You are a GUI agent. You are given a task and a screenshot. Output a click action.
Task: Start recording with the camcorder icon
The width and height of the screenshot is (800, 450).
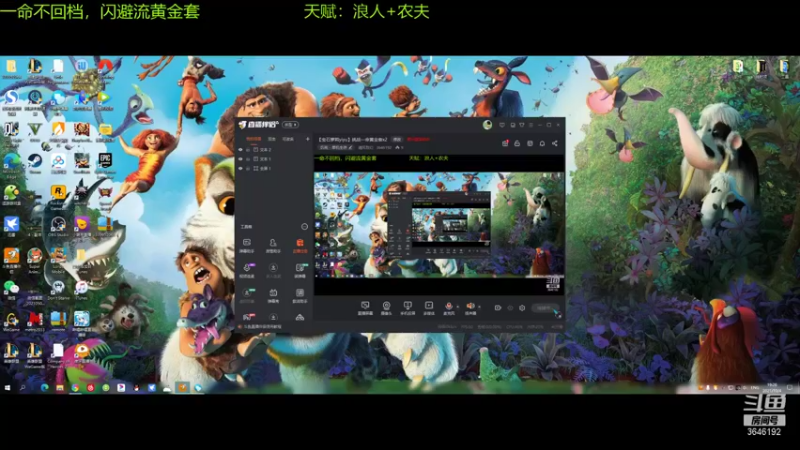coord(498,308)
